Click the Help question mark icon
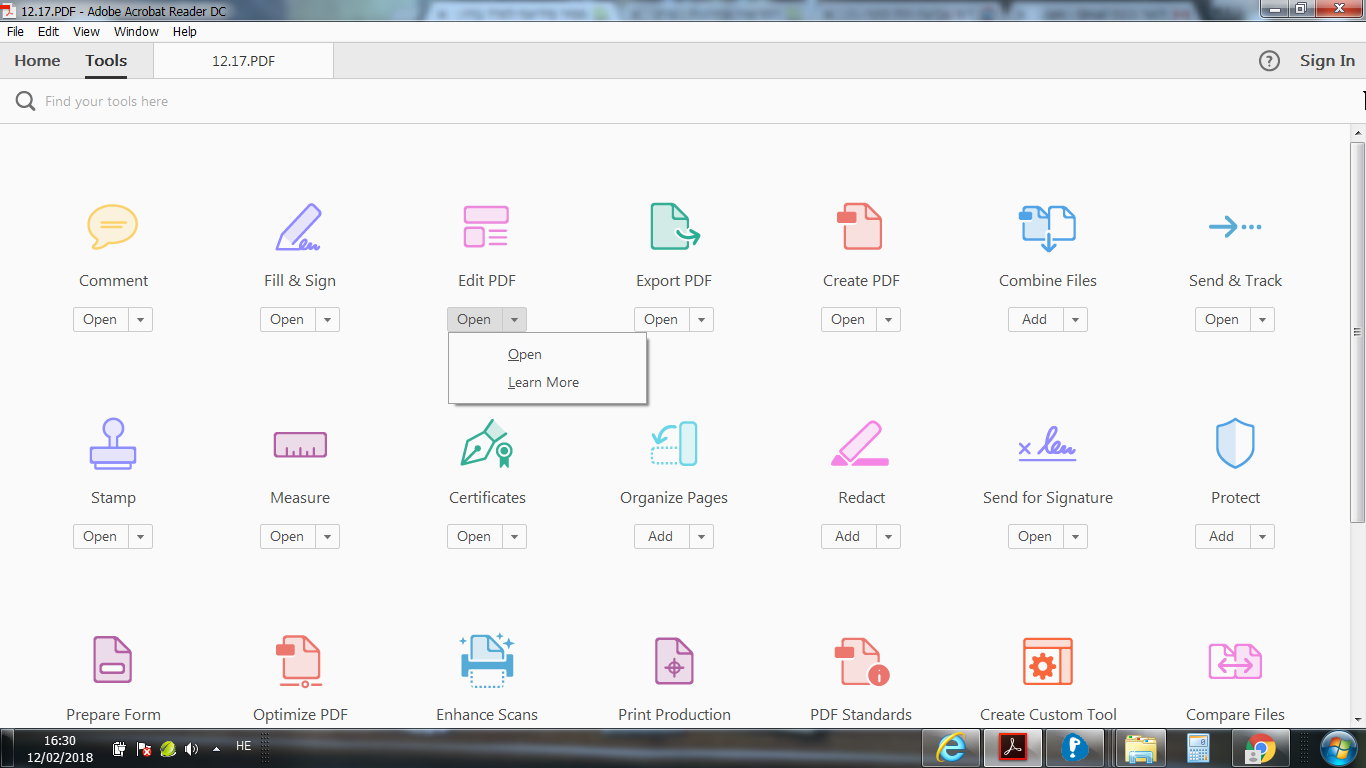 click(1269, 61)
